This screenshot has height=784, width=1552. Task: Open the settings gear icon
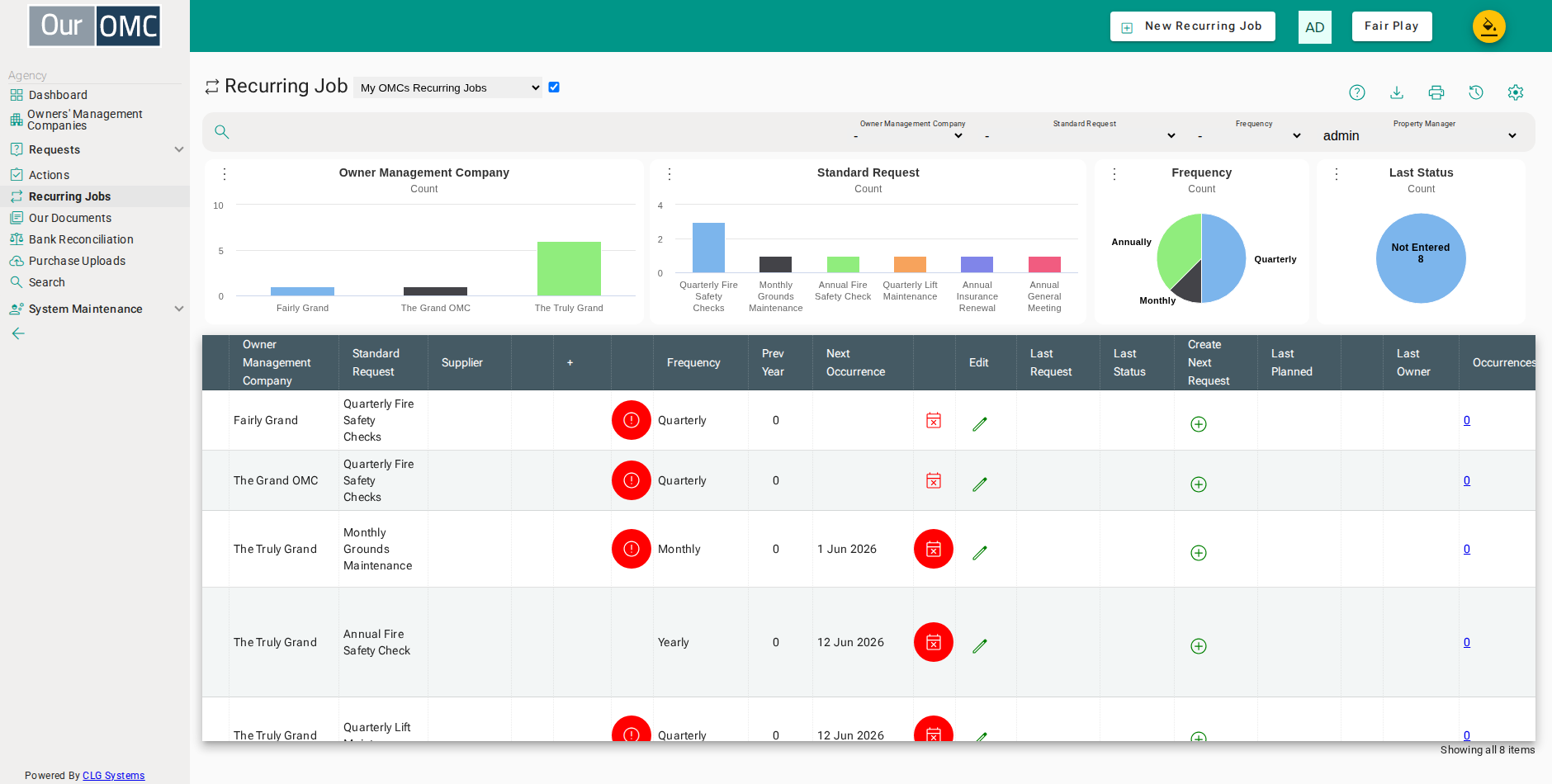[1516, 92]
